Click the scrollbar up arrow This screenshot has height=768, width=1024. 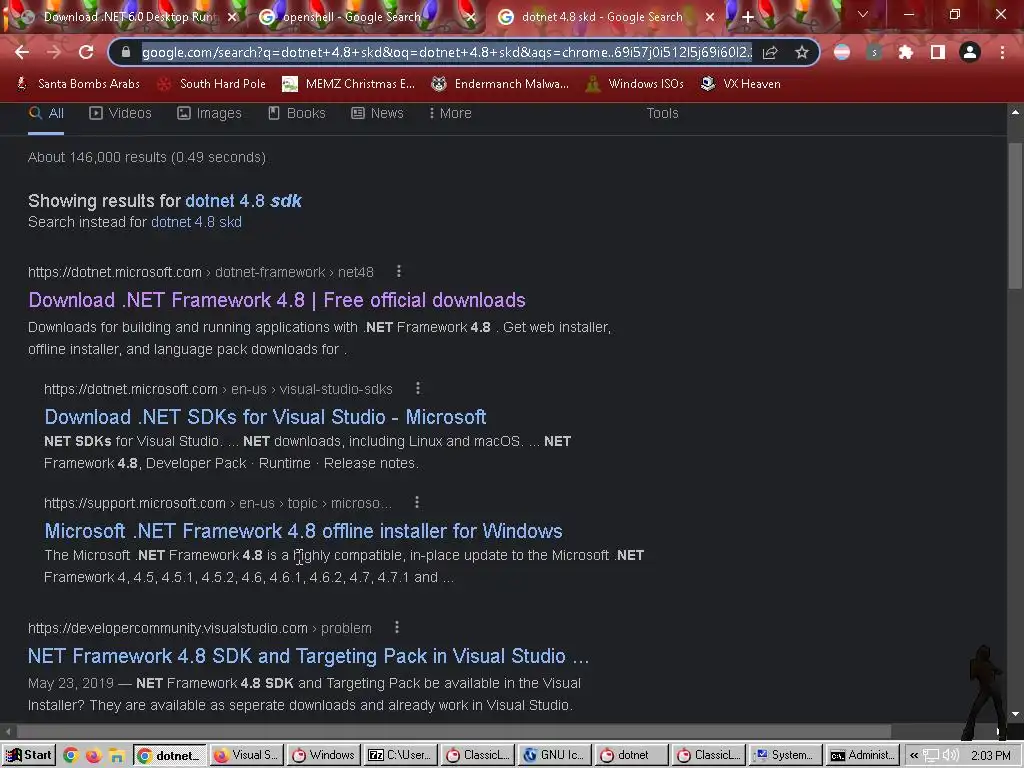point(1015,112)
